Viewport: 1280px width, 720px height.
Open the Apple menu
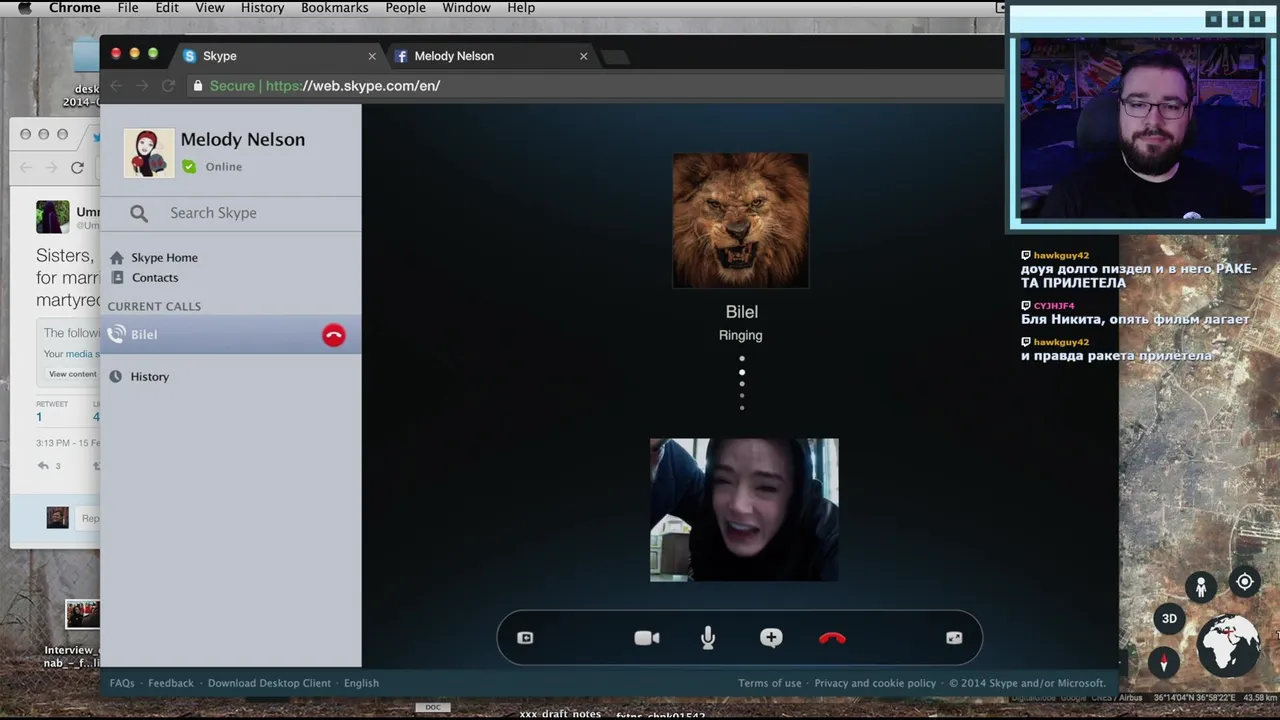[24, 8]
